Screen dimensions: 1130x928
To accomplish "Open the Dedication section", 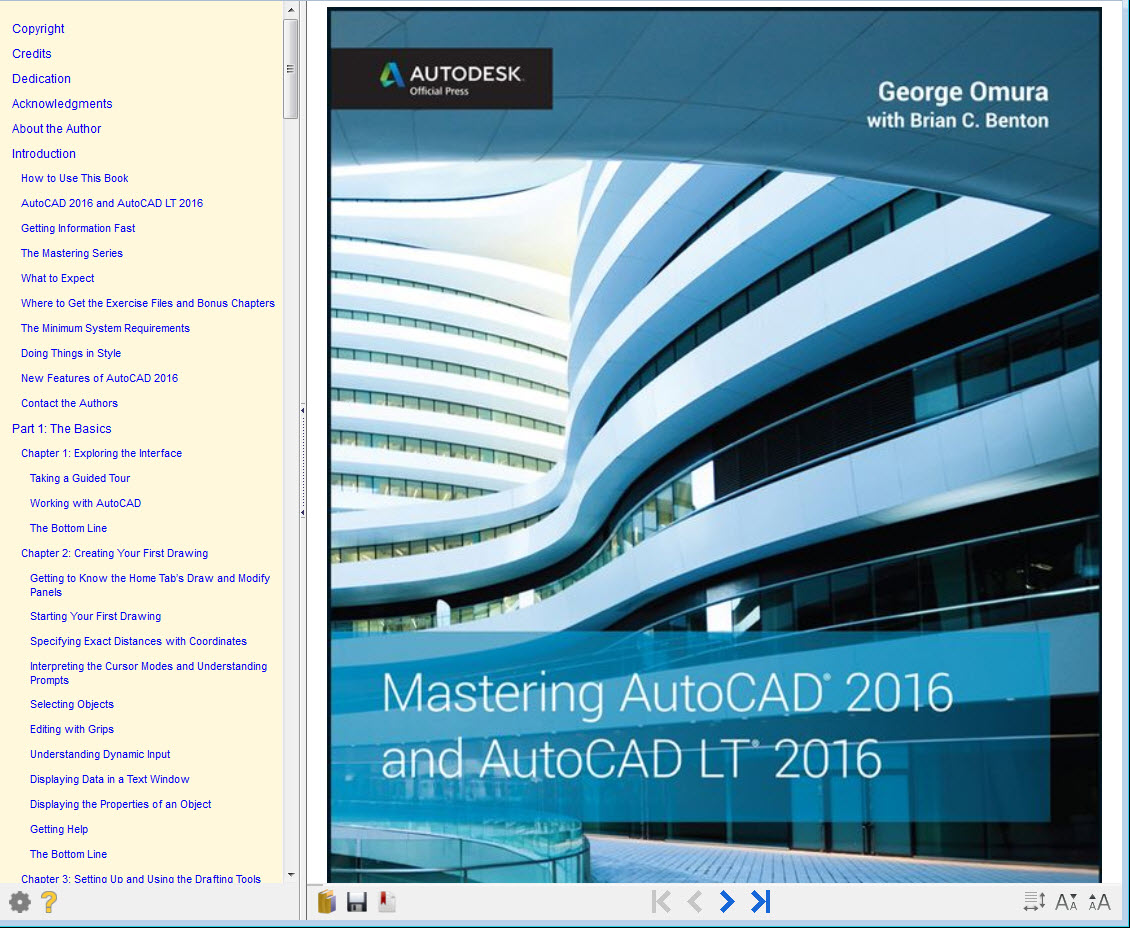I will (x=41, y=79).
